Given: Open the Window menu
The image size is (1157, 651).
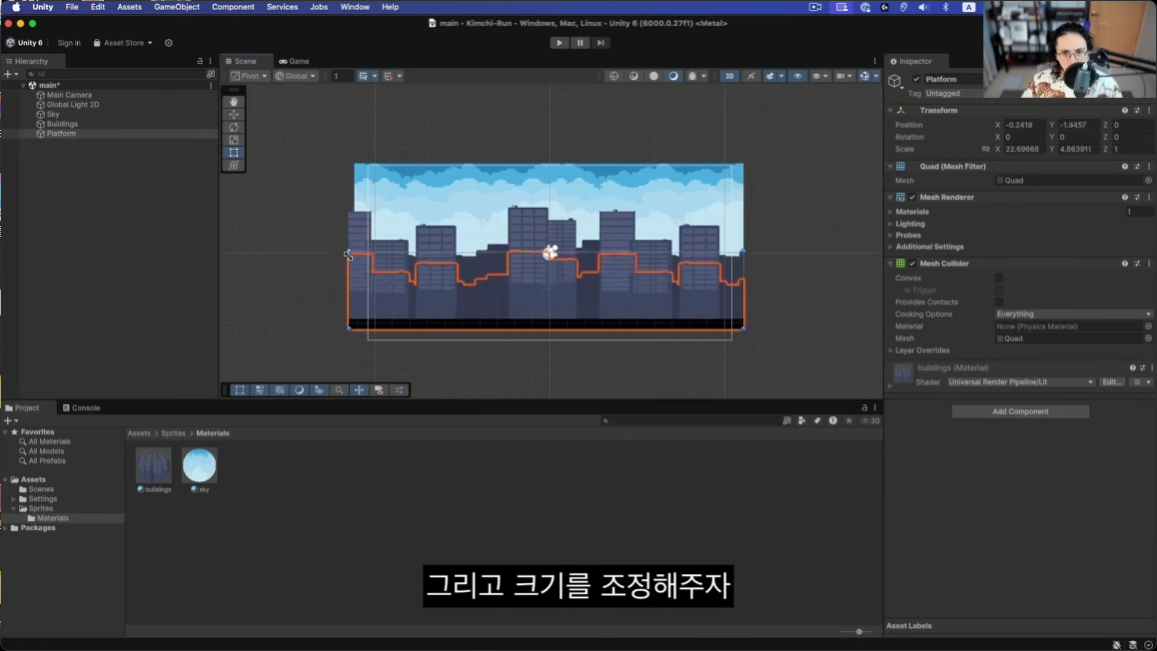Looking at the screenshot, I should pos(354,7).
